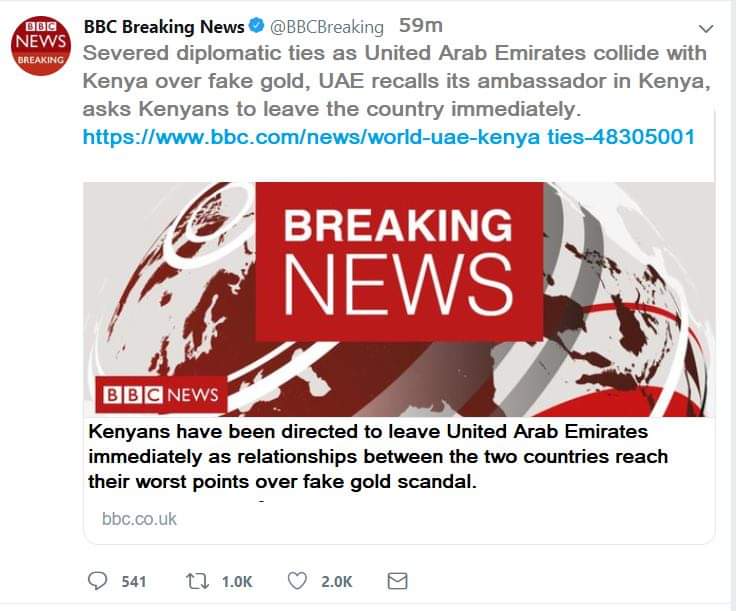Like the tweet with the heart icon
This screenshot has width=736, height=611.
(296, 580)
